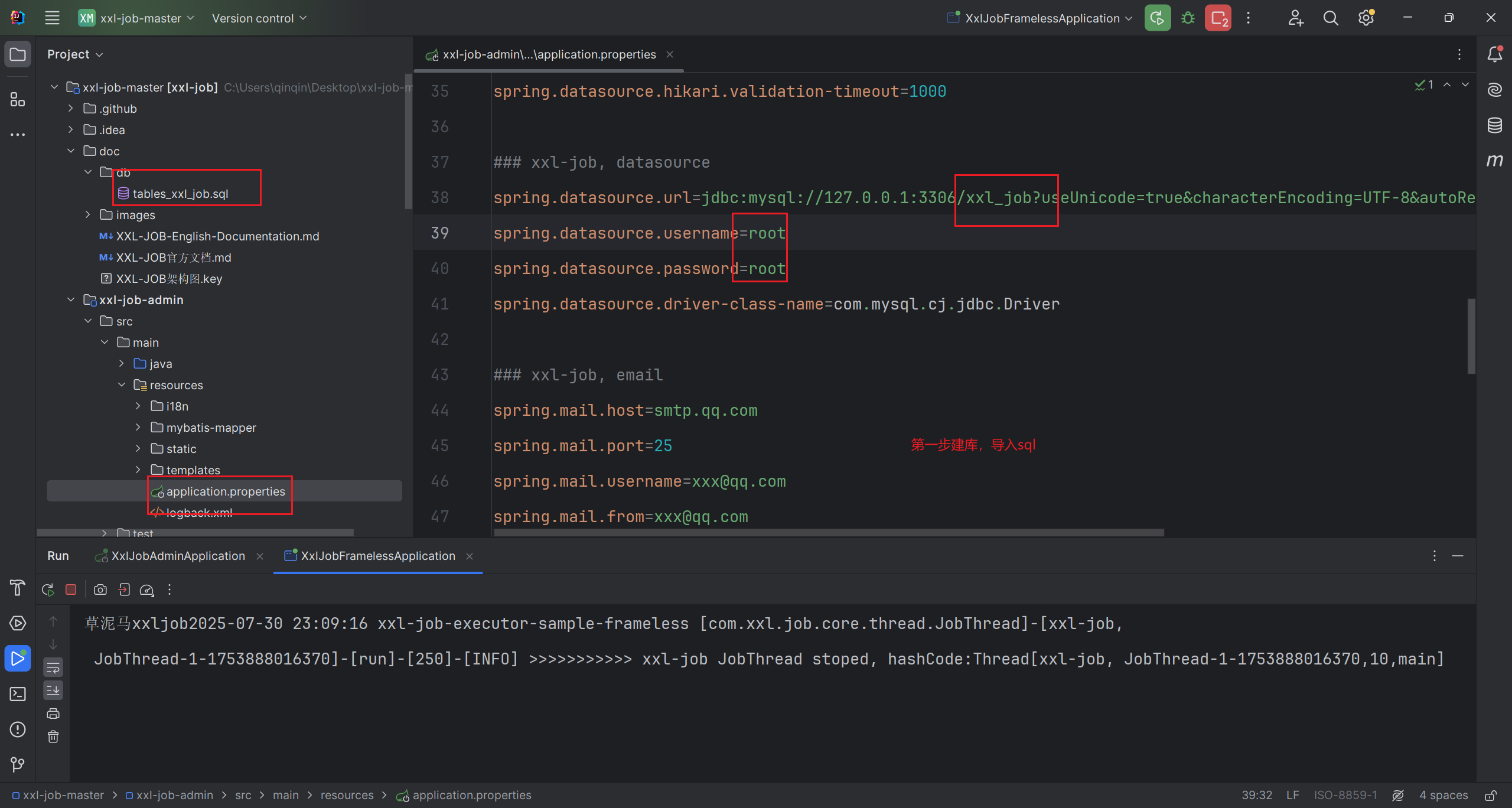Open AI Assistant spiral icon
This screenshot has width=1512, height=808.
[x=1494, y=90]
